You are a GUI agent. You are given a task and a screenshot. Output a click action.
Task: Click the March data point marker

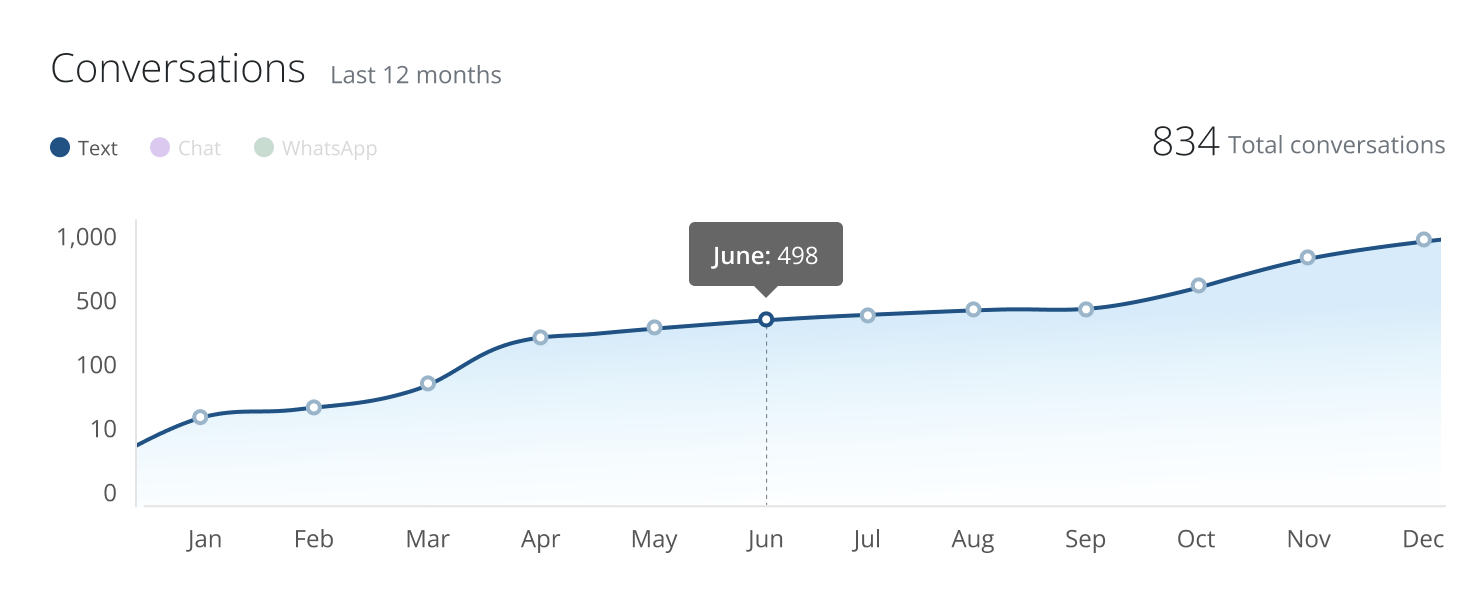428,383
